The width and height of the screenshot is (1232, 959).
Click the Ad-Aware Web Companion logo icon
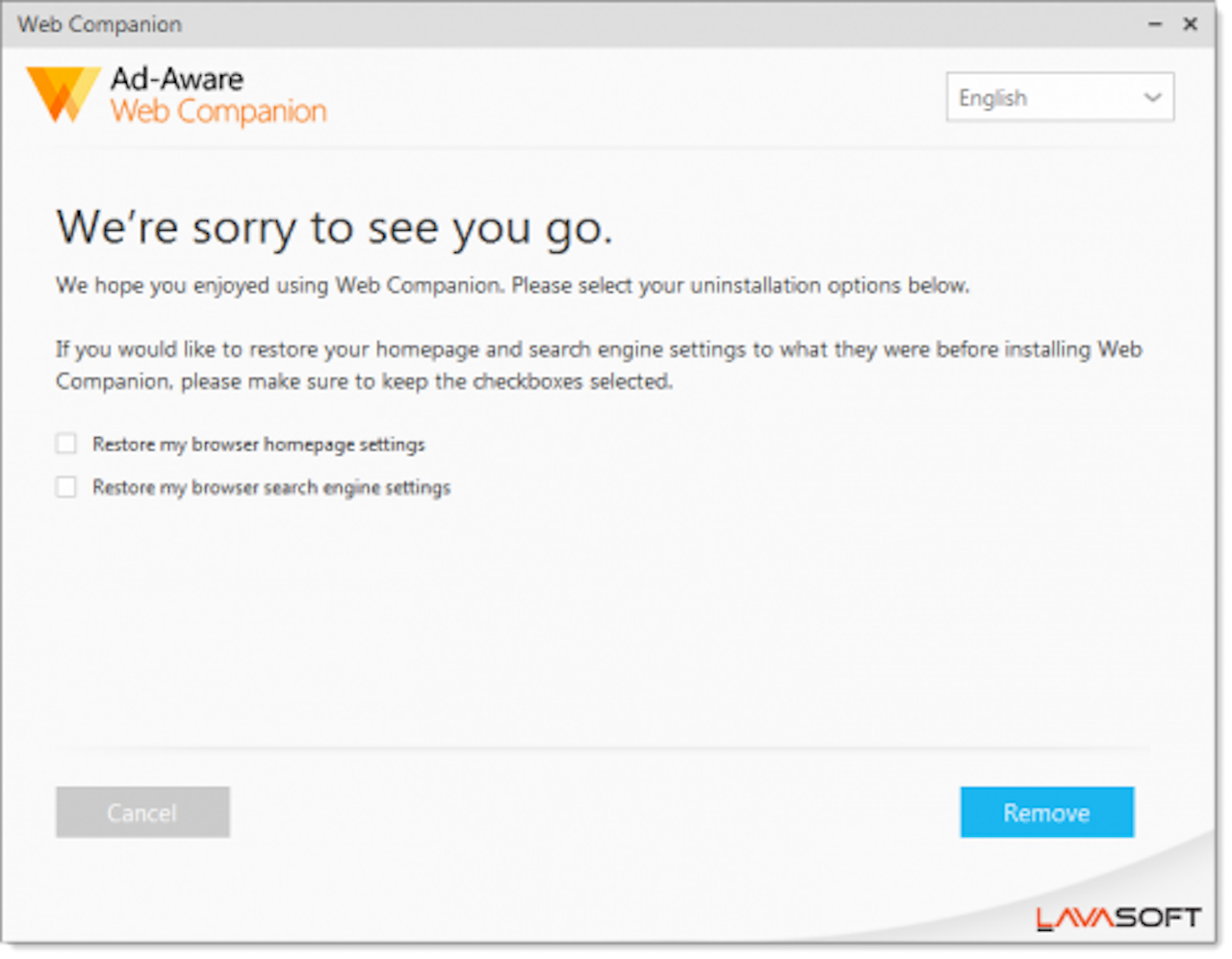(63, 94)
